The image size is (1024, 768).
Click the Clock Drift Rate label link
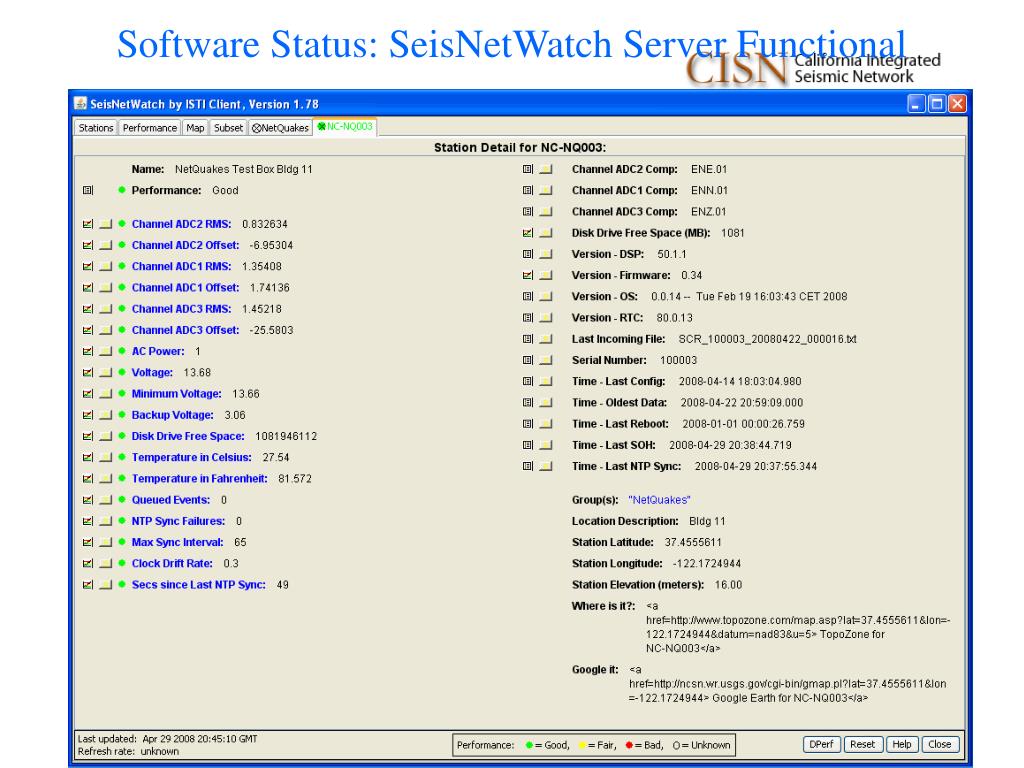point(172,563)
